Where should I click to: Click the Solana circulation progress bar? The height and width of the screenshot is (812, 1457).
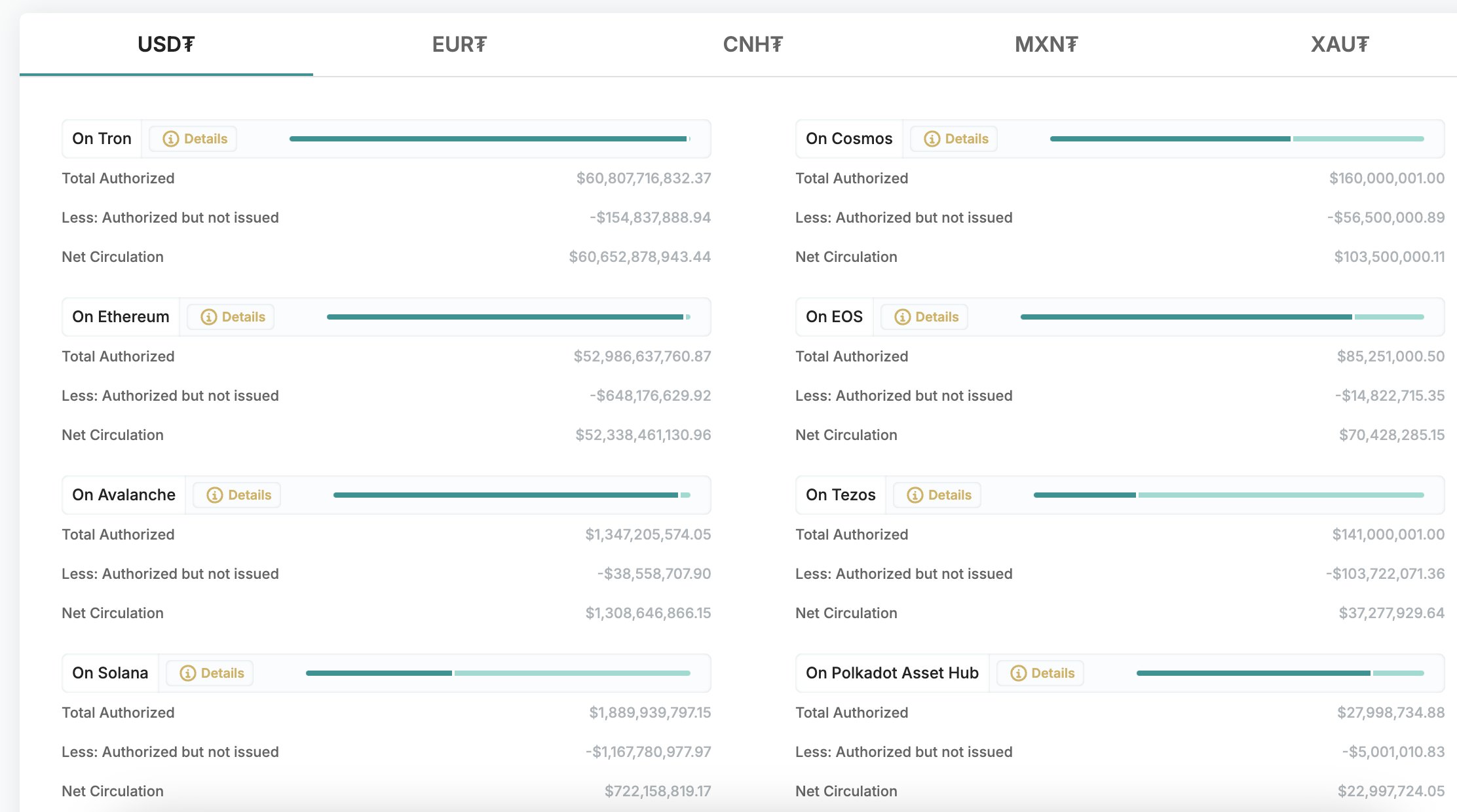coord(498,673)
